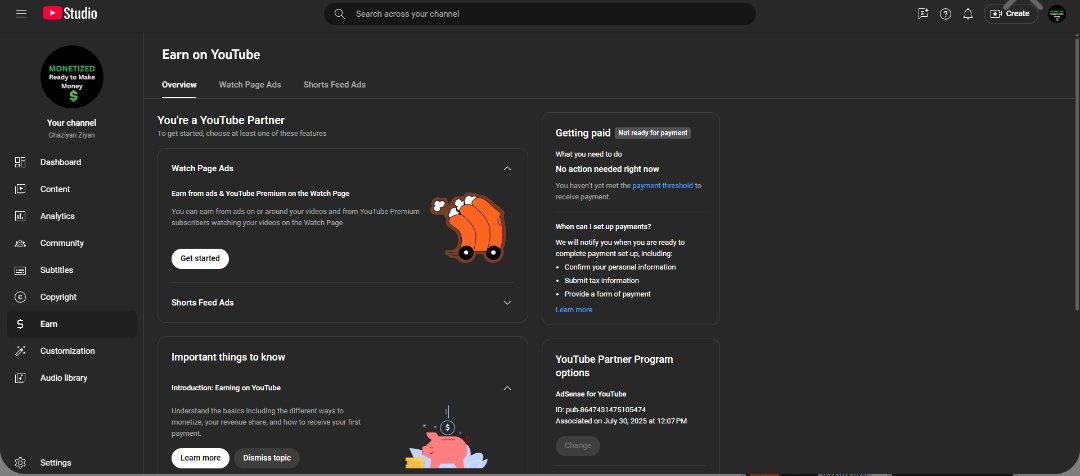Click the channel name Ghaziyan Ziyan
1080x476 pixels.
click(x=72, y=135)
